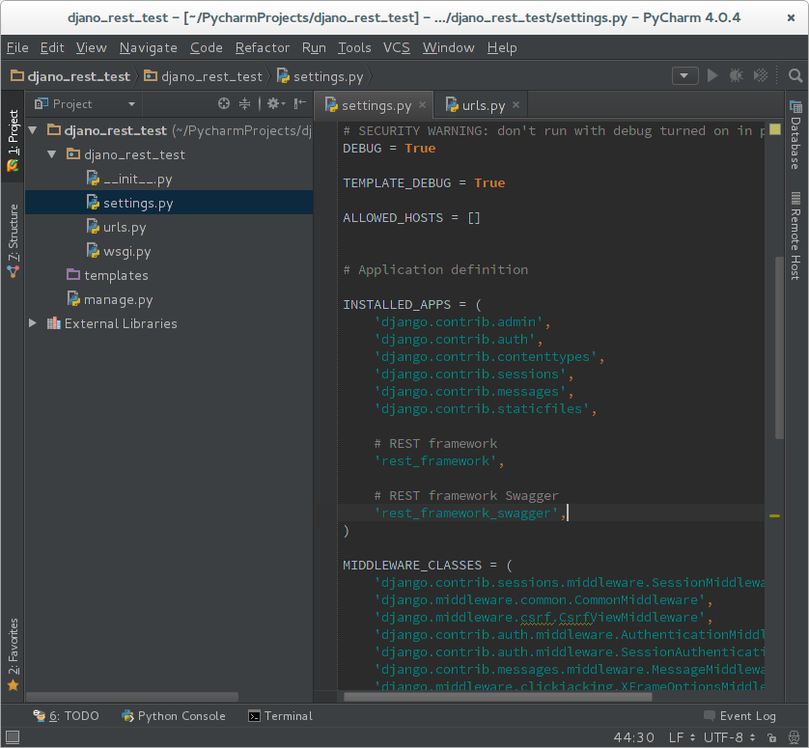This screenshot has width=809, height=748.
Task: Click 'rest_framework_swagger' line in editor
Action: pyautogui.click(x=551, y=513)
